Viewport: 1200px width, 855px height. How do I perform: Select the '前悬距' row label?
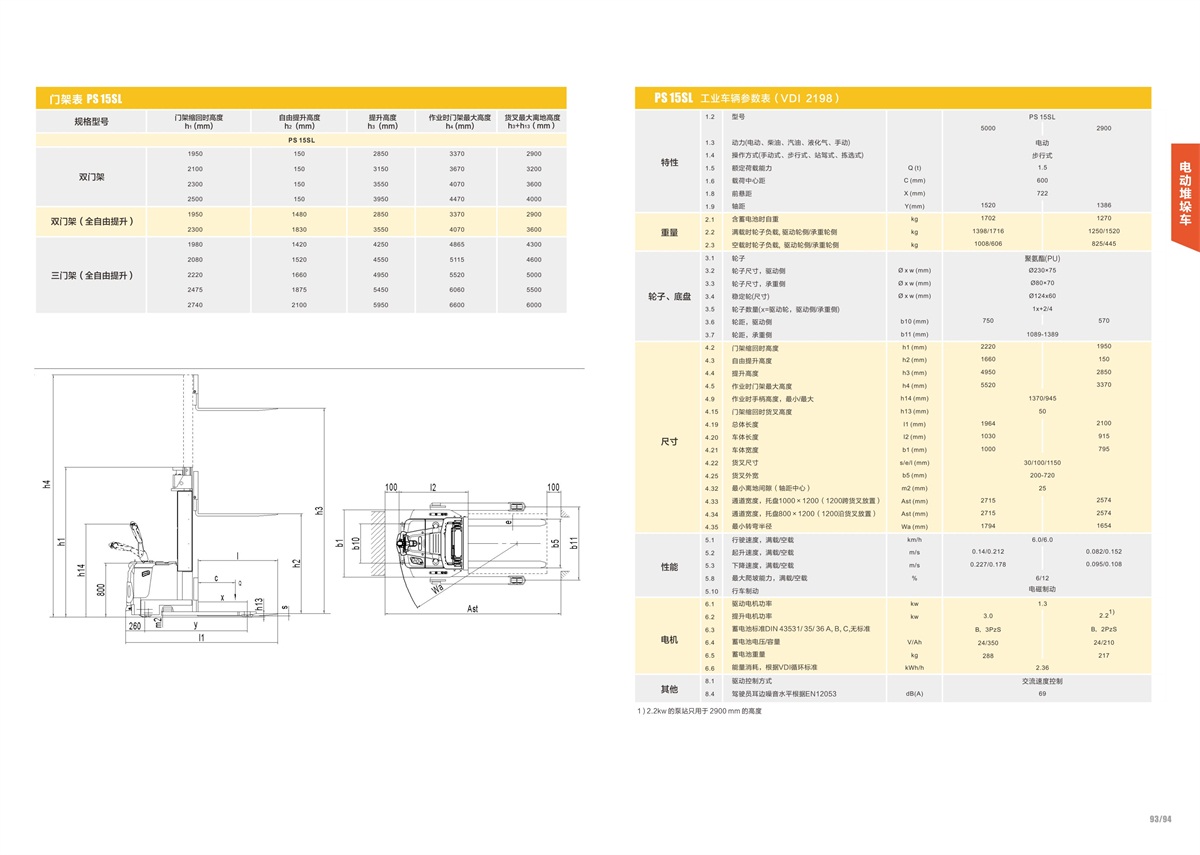(742, 193)
